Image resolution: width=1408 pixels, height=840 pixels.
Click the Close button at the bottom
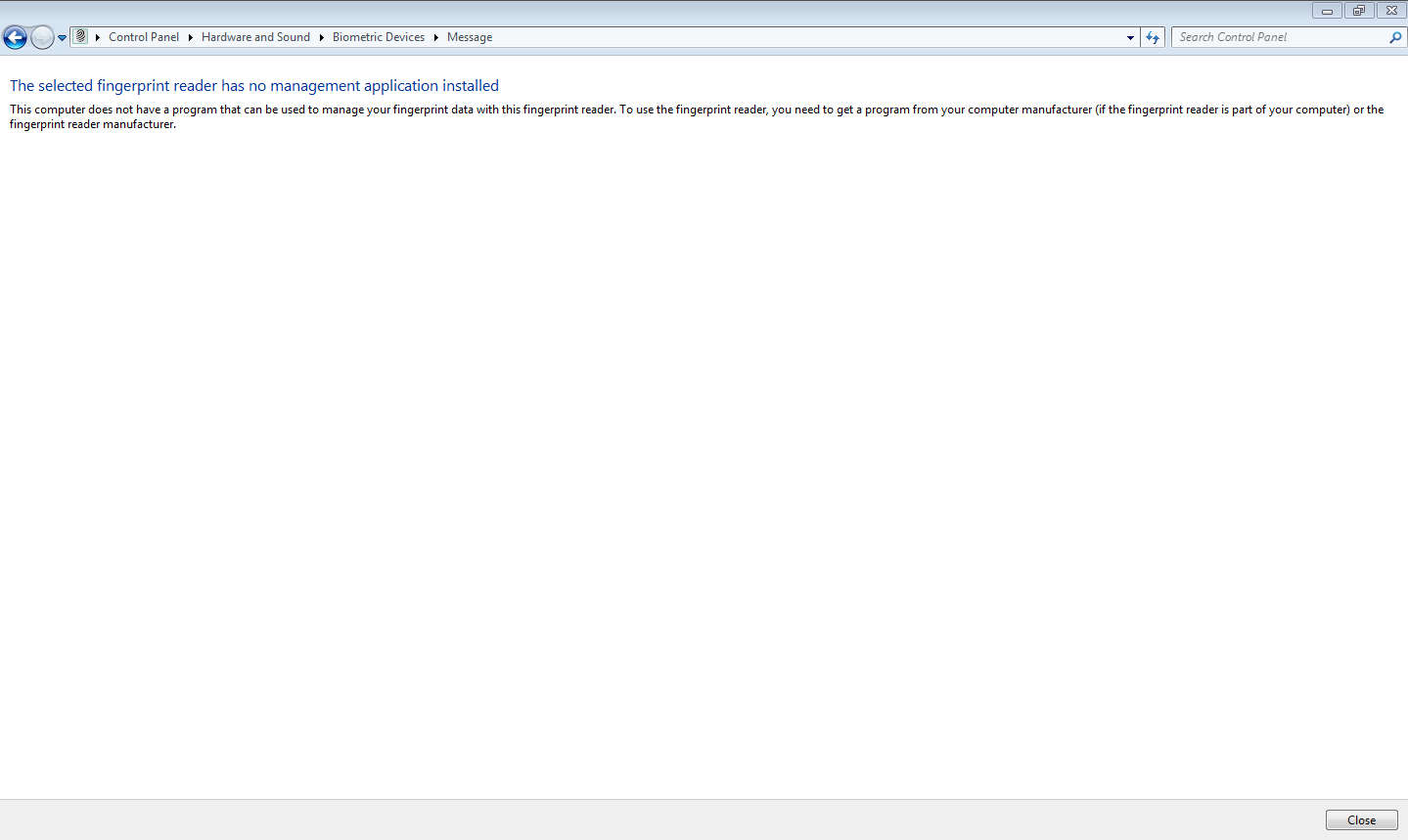point(1361,819)
